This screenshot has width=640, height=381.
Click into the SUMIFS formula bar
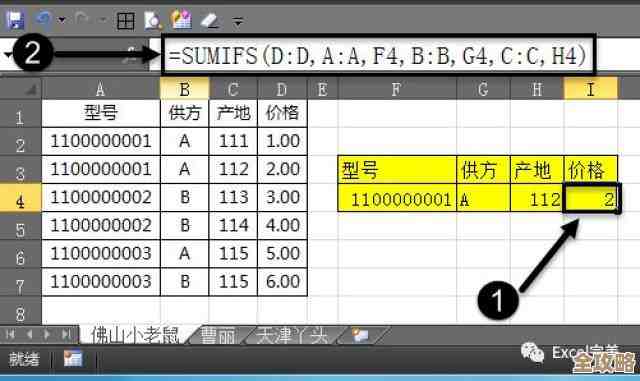tap(378, 55)
